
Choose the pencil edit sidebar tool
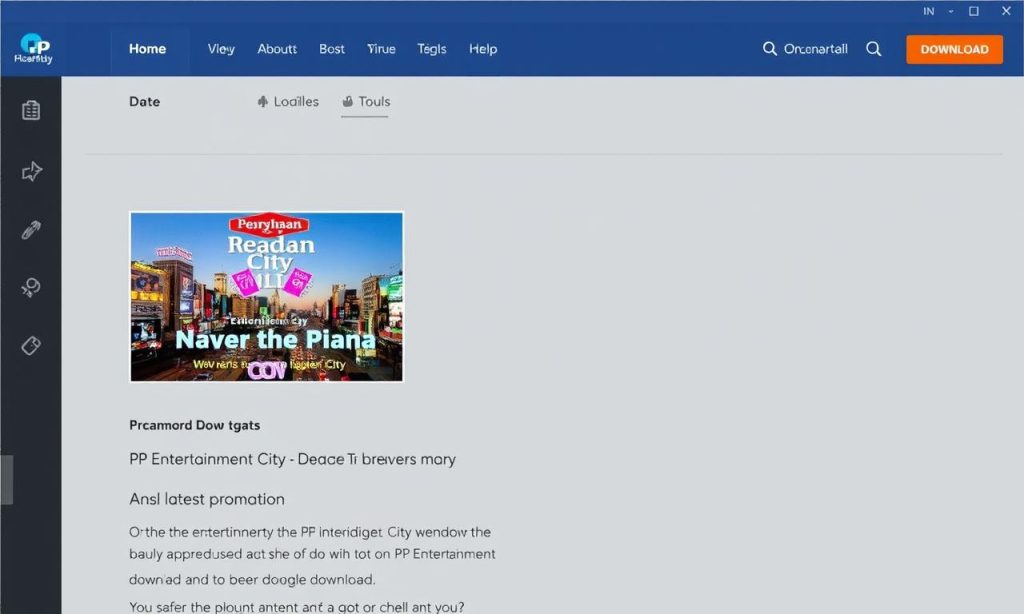click(31, 229)
